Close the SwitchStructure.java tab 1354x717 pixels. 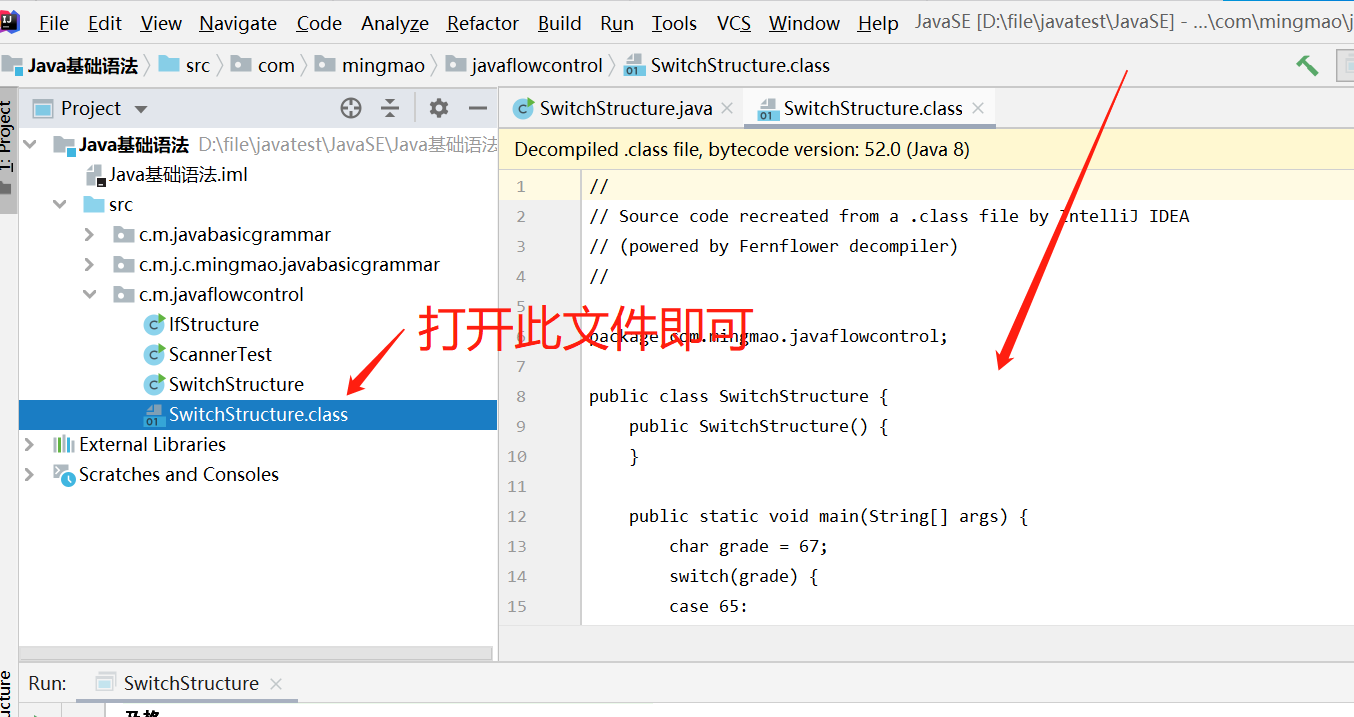(x=727, y=108)
